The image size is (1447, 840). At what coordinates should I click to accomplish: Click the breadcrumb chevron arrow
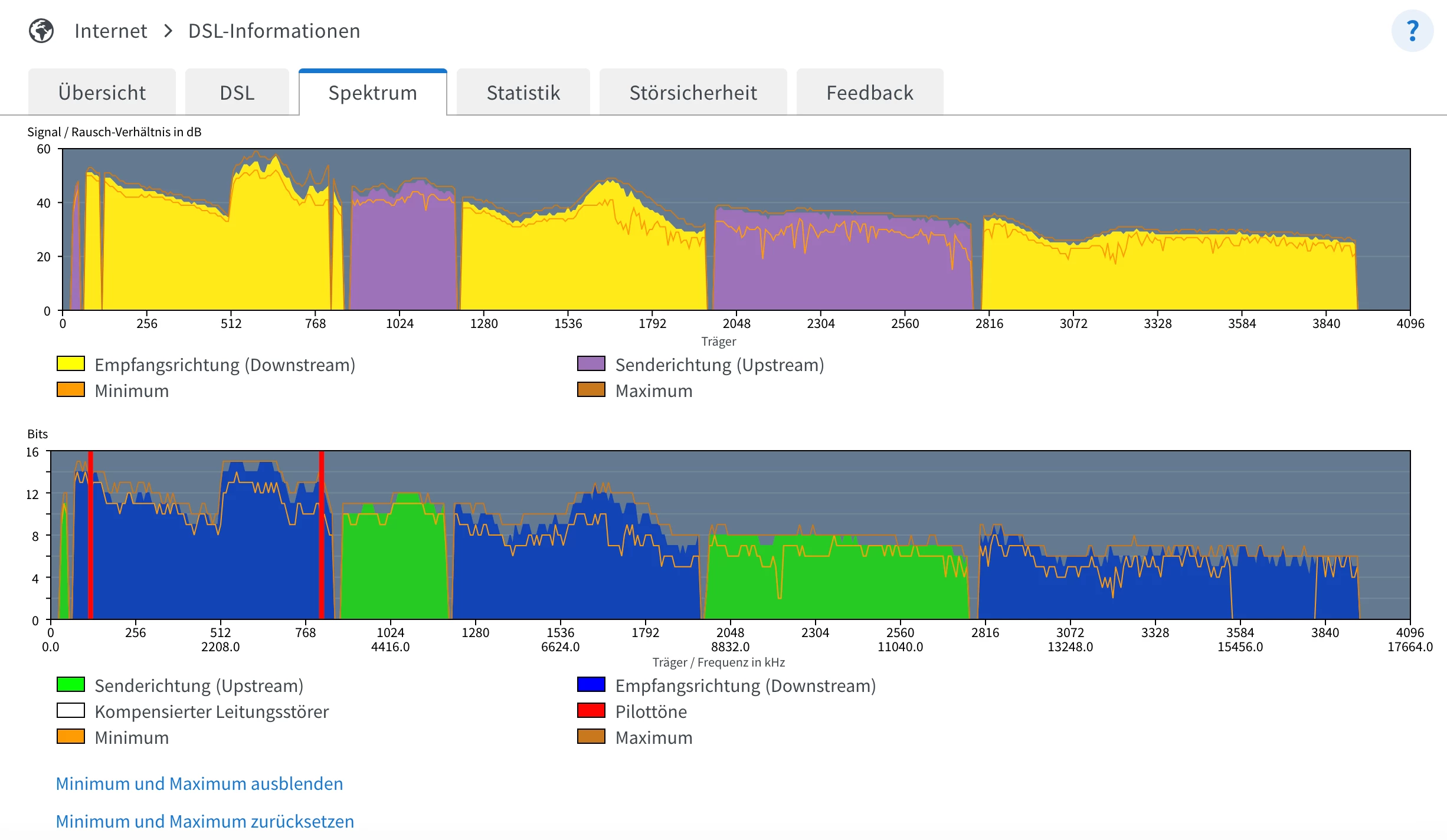tap(168, 31)
